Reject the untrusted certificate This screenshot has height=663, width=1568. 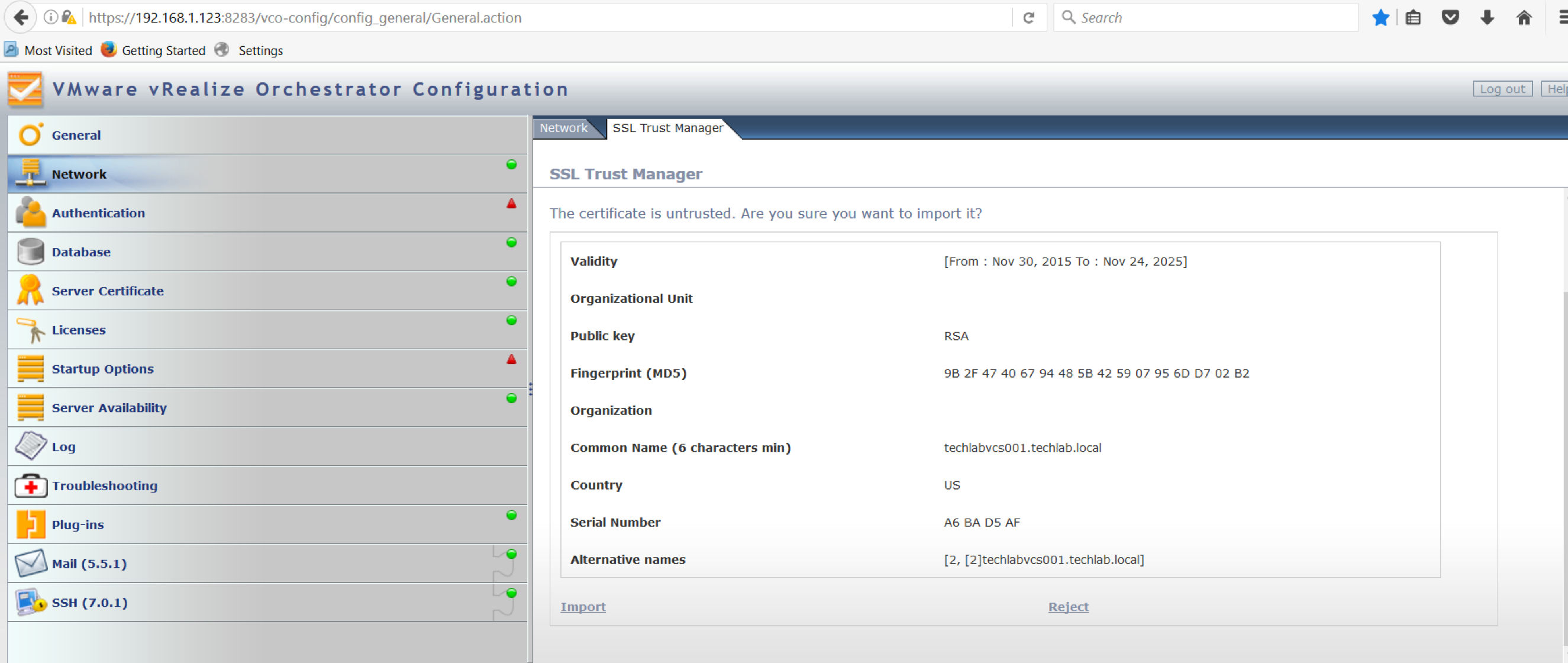(1068, 606)
